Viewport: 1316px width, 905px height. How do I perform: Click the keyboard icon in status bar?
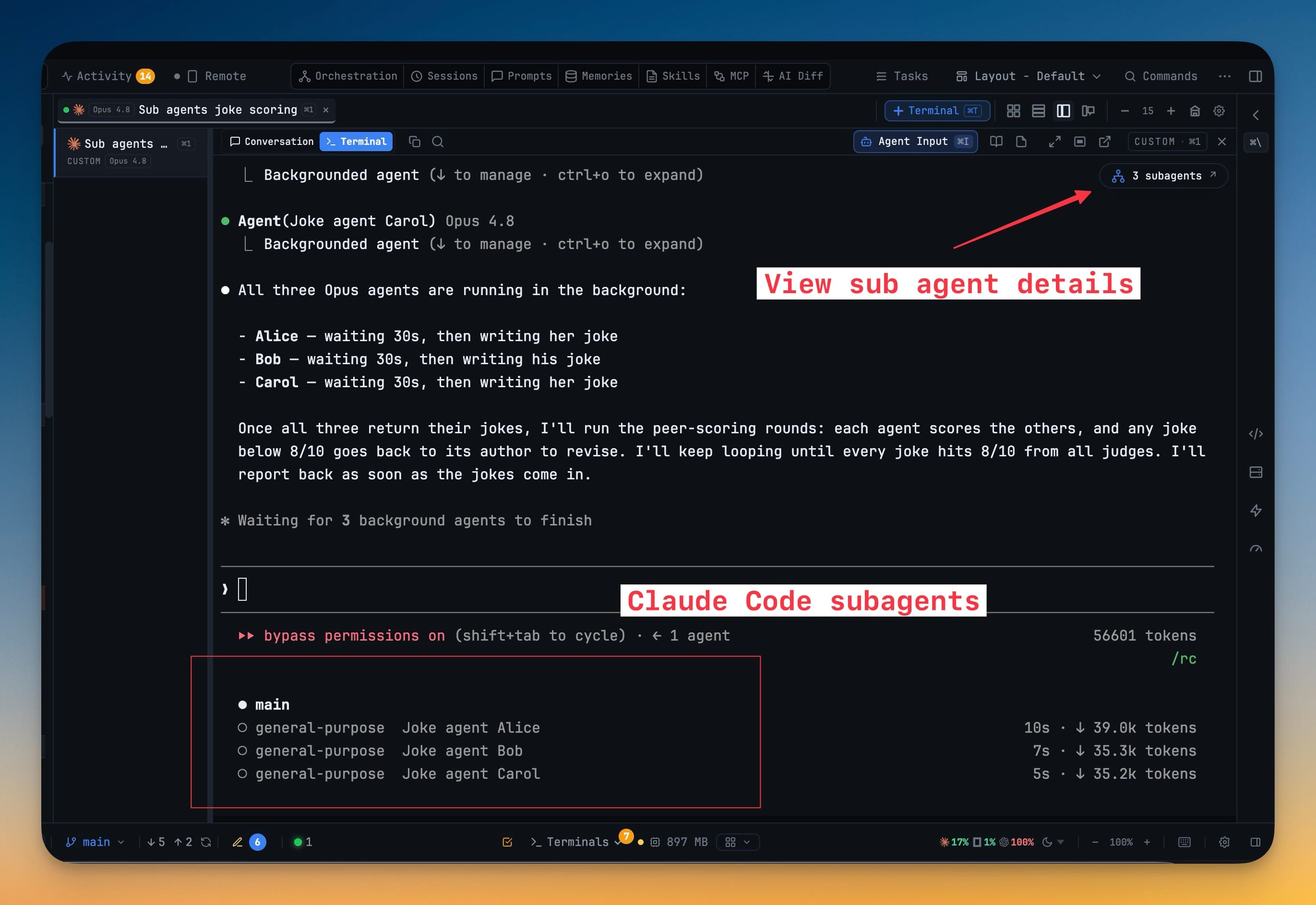1184,842
